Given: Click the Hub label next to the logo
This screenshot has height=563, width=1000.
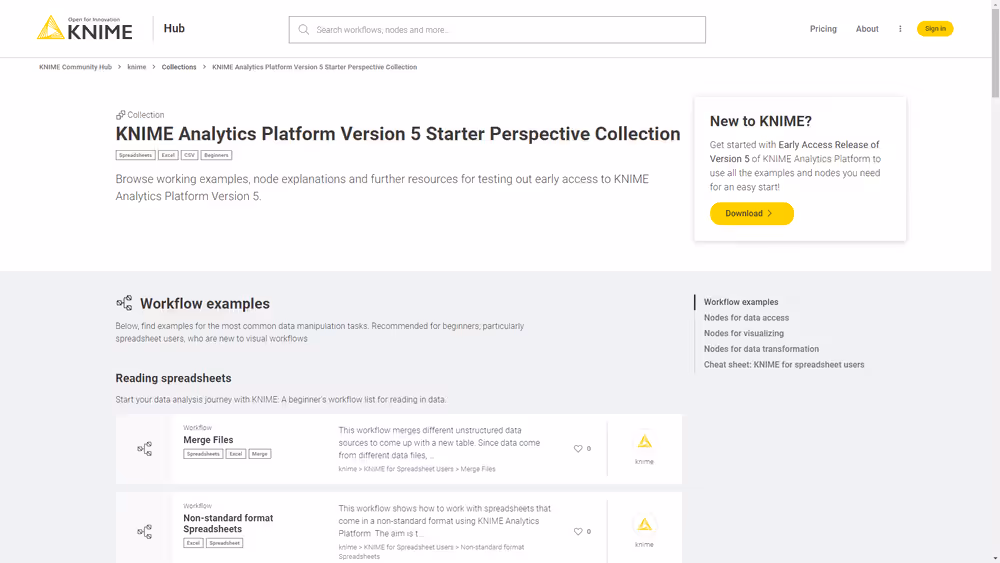Looking at the screenshot, I should pos(174,28).
